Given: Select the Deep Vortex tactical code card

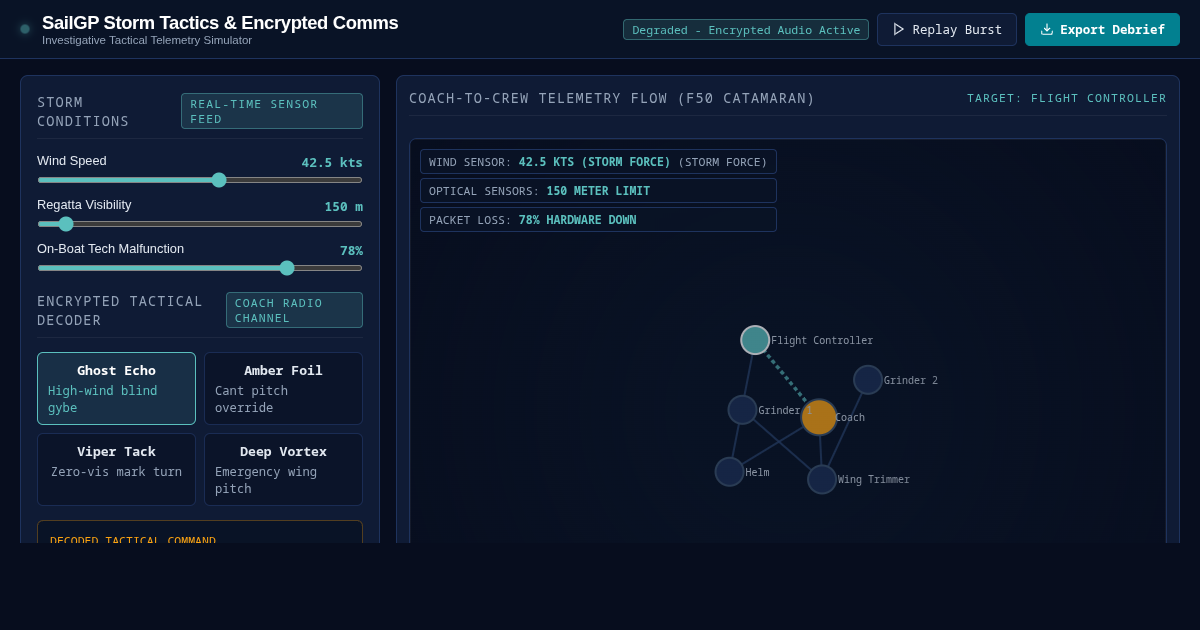Looking at the screenshot, I should [283, 469].
